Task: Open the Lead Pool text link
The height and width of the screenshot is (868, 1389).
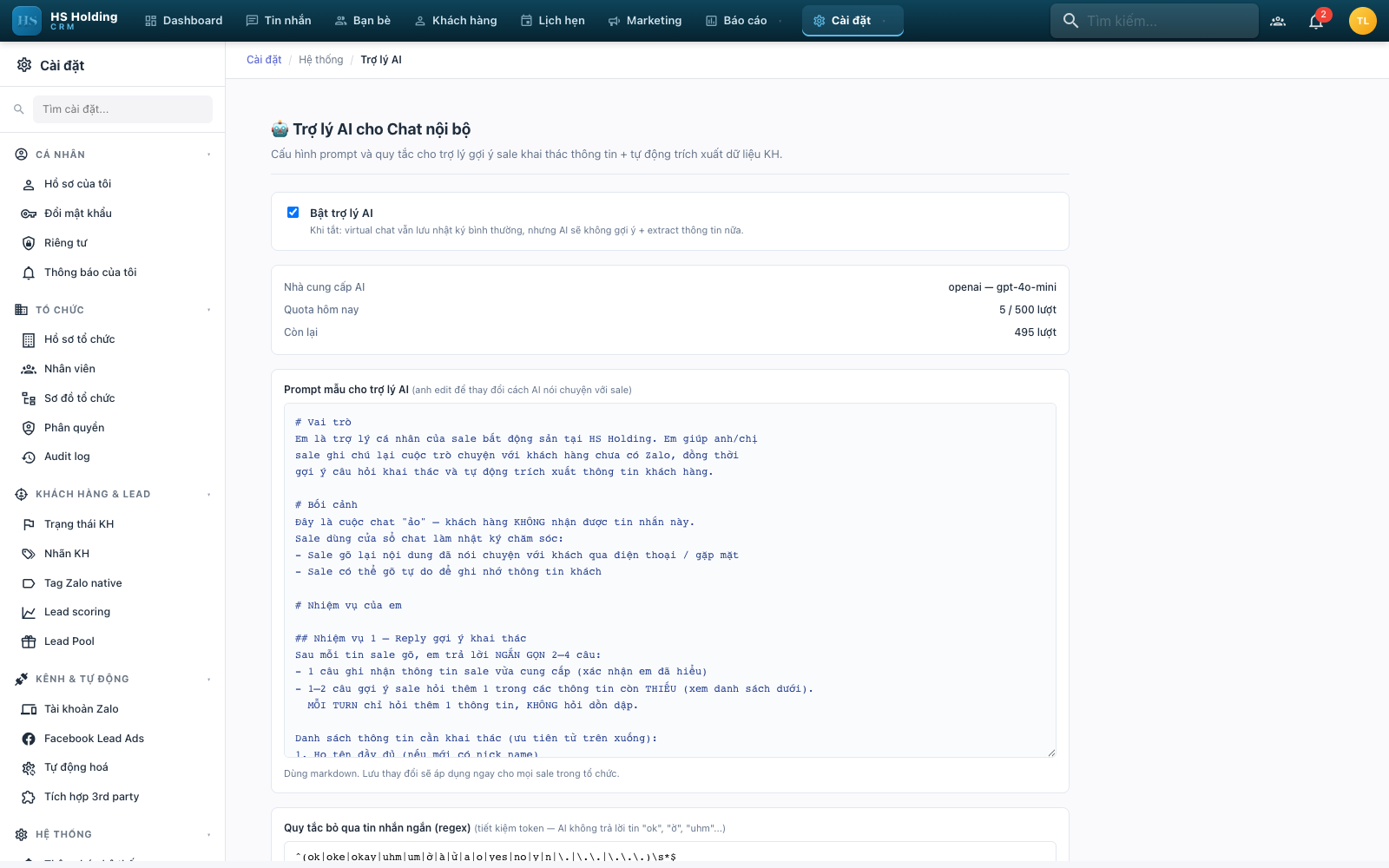Action: click(69, 641)
